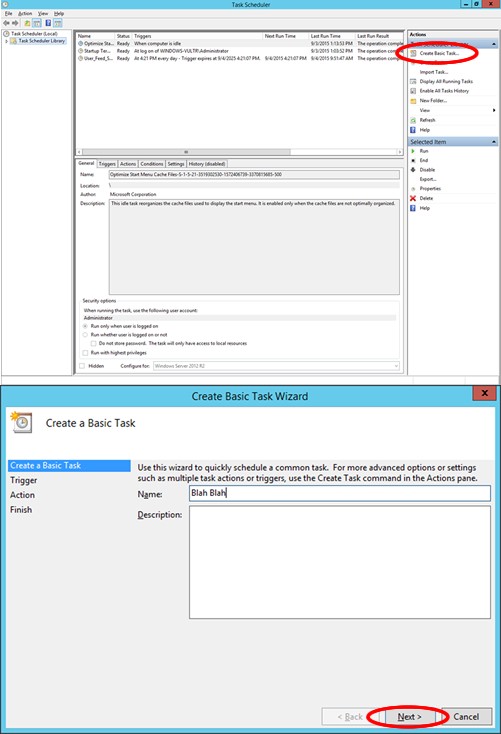
Task: Click the Disable action
Action: tap(427, 170)
